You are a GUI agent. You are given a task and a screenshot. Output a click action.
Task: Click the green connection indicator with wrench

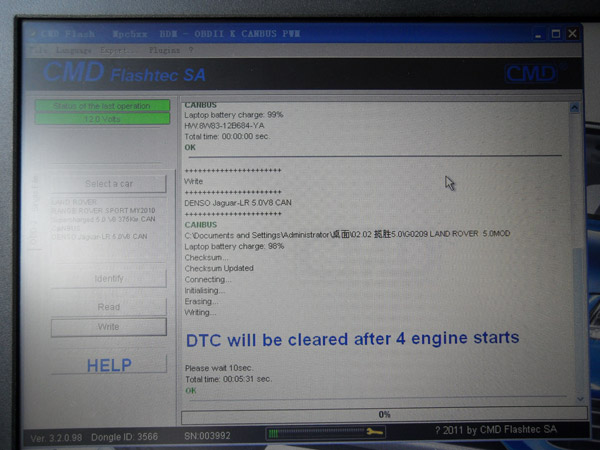pos(326,433)
